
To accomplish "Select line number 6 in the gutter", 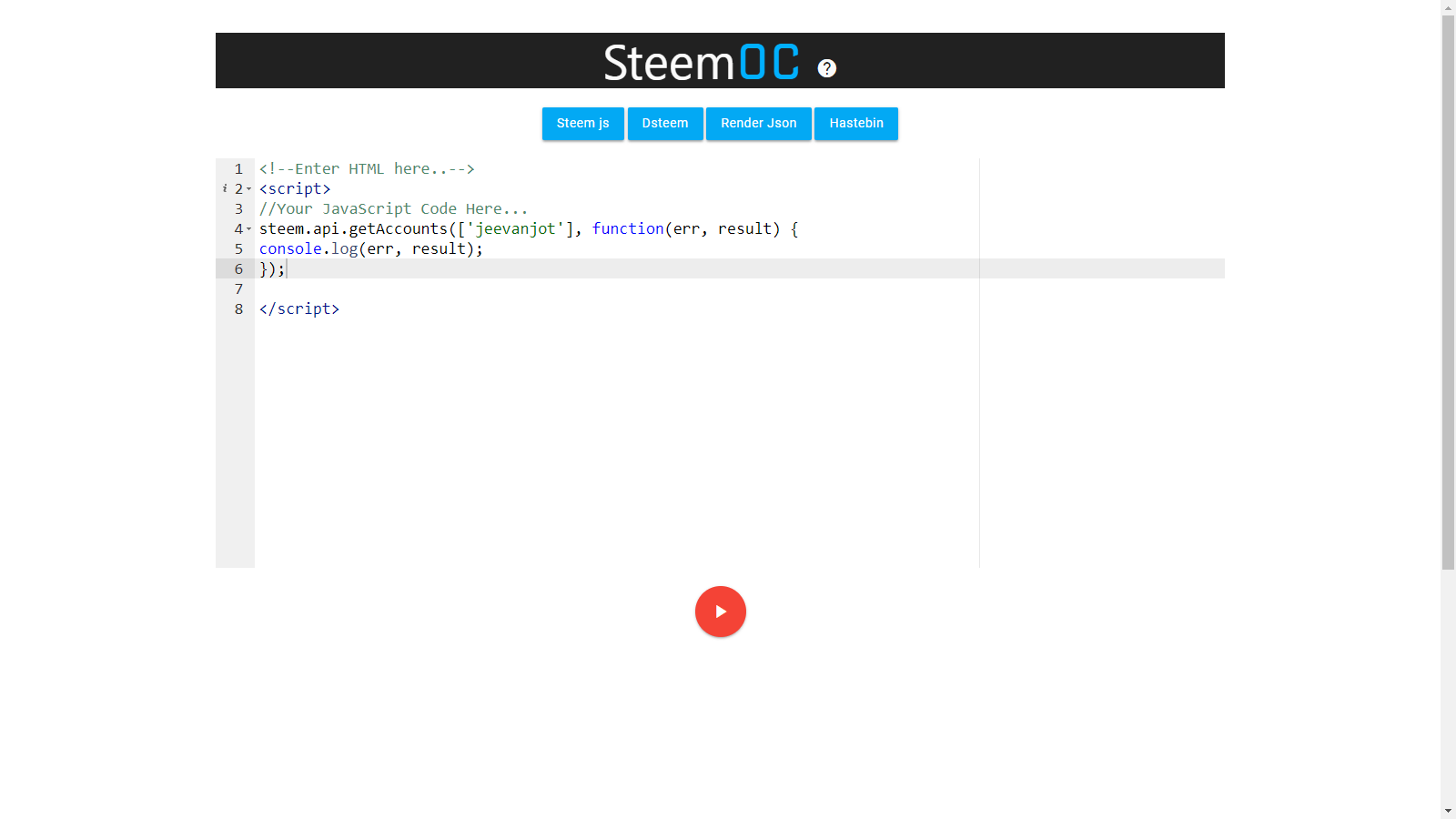I will click(x=238, y=269).
